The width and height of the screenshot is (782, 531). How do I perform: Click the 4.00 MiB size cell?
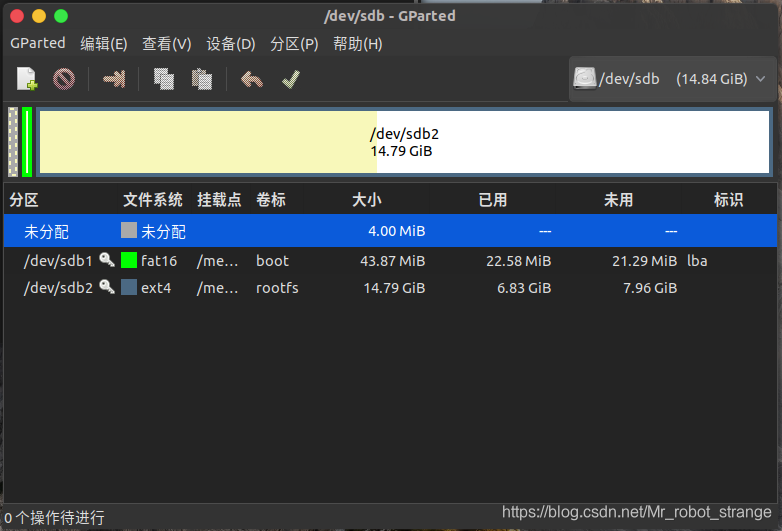(396, 231)
